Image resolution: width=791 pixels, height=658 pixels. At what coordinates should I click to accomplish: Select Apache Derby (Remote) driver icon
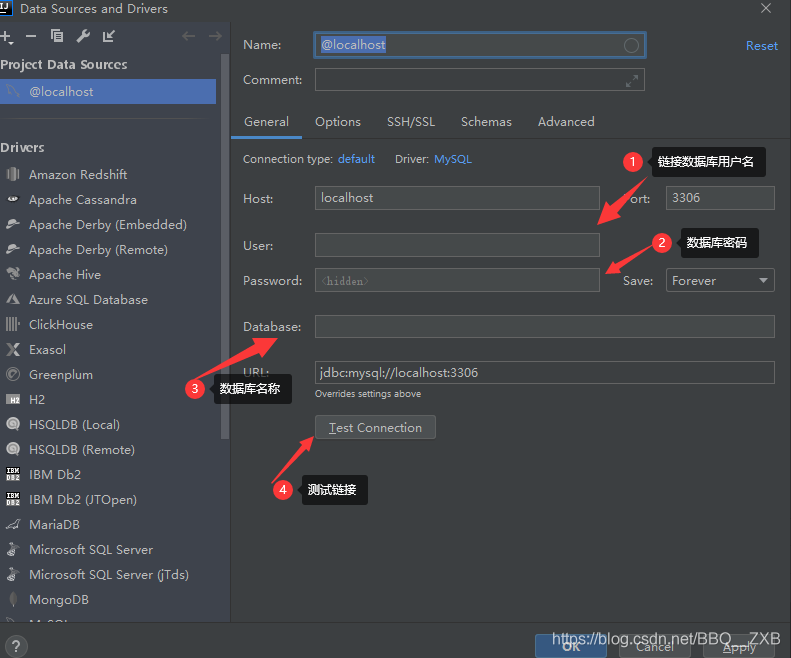tap(13, 249)
